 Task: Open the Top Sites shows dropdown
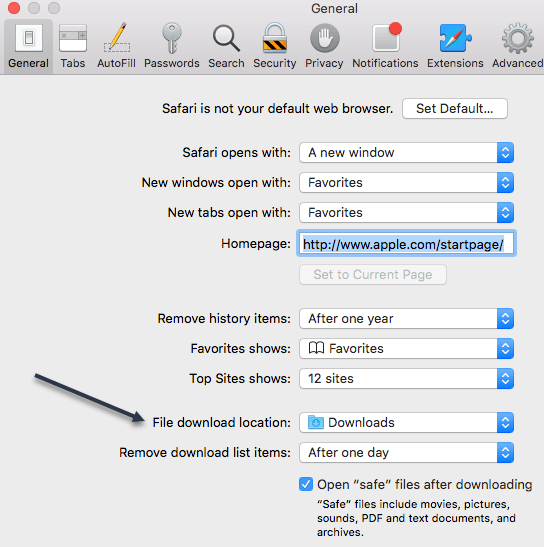click(407, 379)
